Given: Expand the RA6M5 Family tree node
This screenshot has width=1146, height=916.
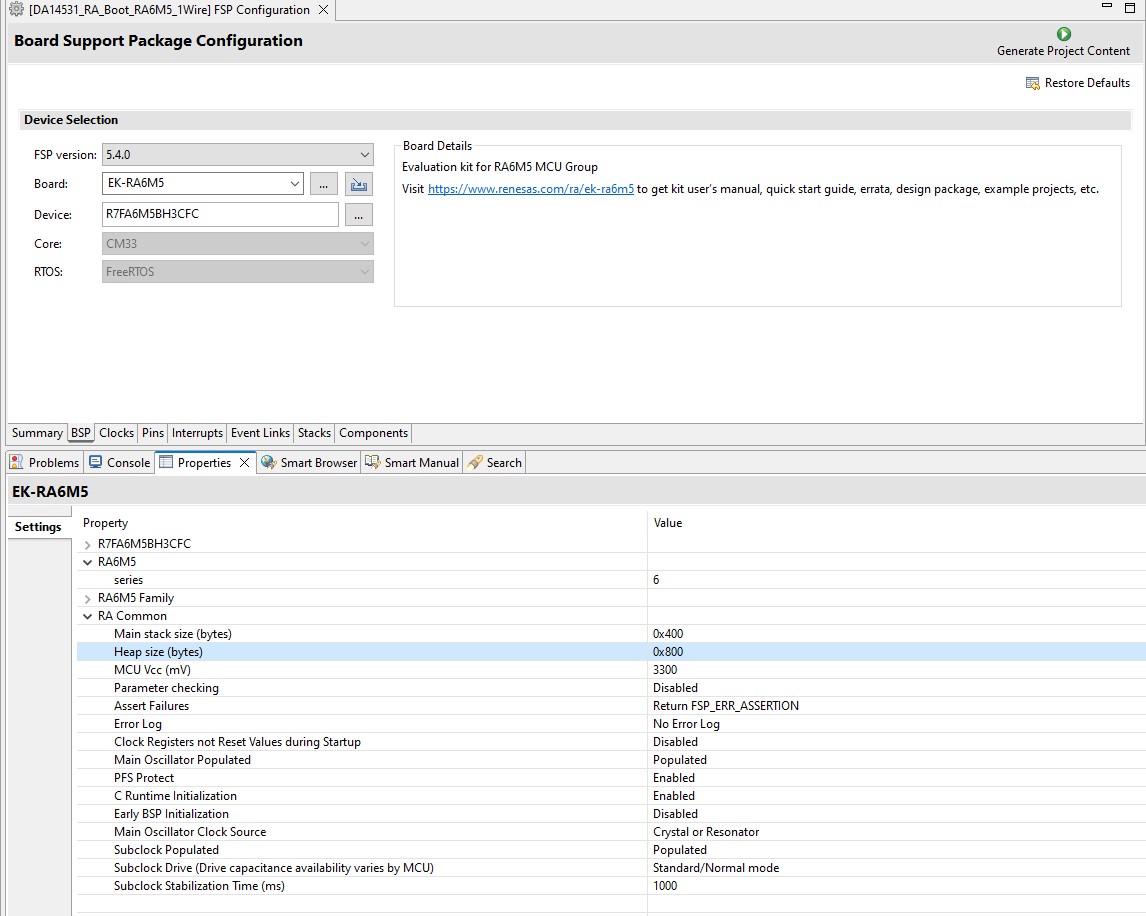Looking at the screenshot, I should [88, 599].
